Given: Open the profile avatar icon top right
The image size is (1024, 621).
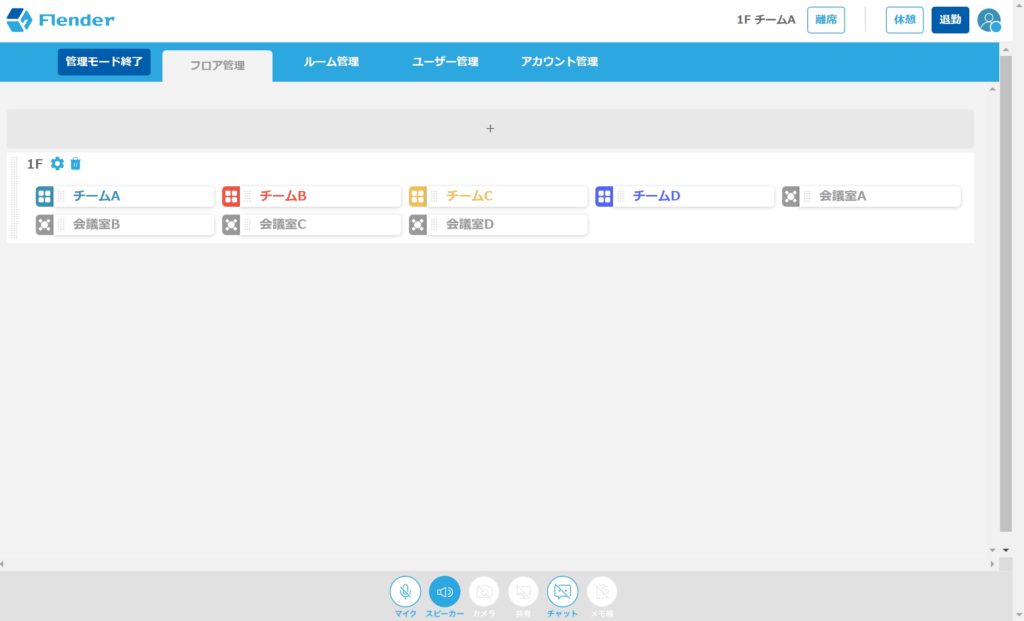Looking at the screenshot, I should coord(988,20).
